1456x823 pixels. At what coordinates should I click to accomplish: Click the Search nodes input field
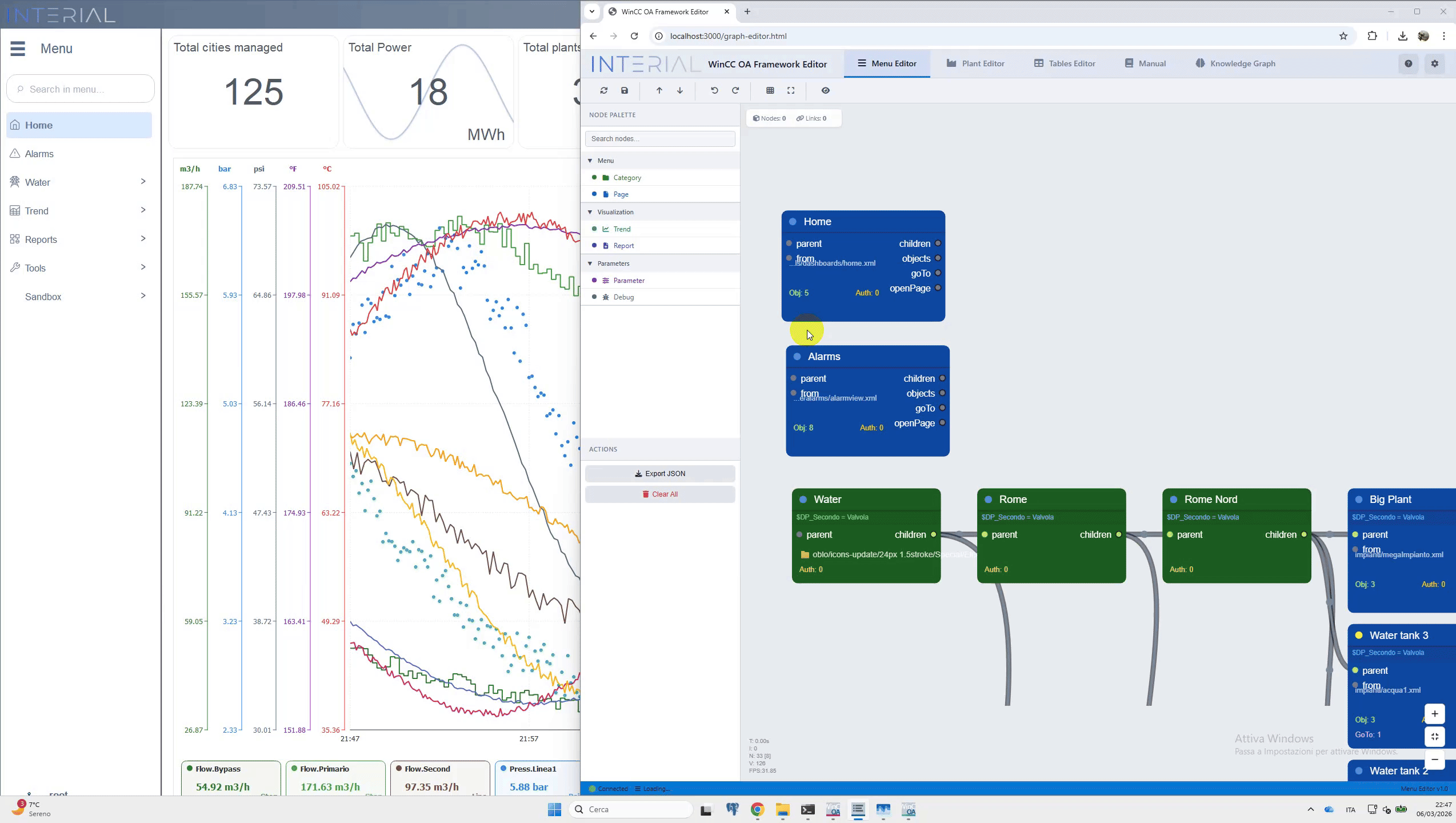pos(660,139)
